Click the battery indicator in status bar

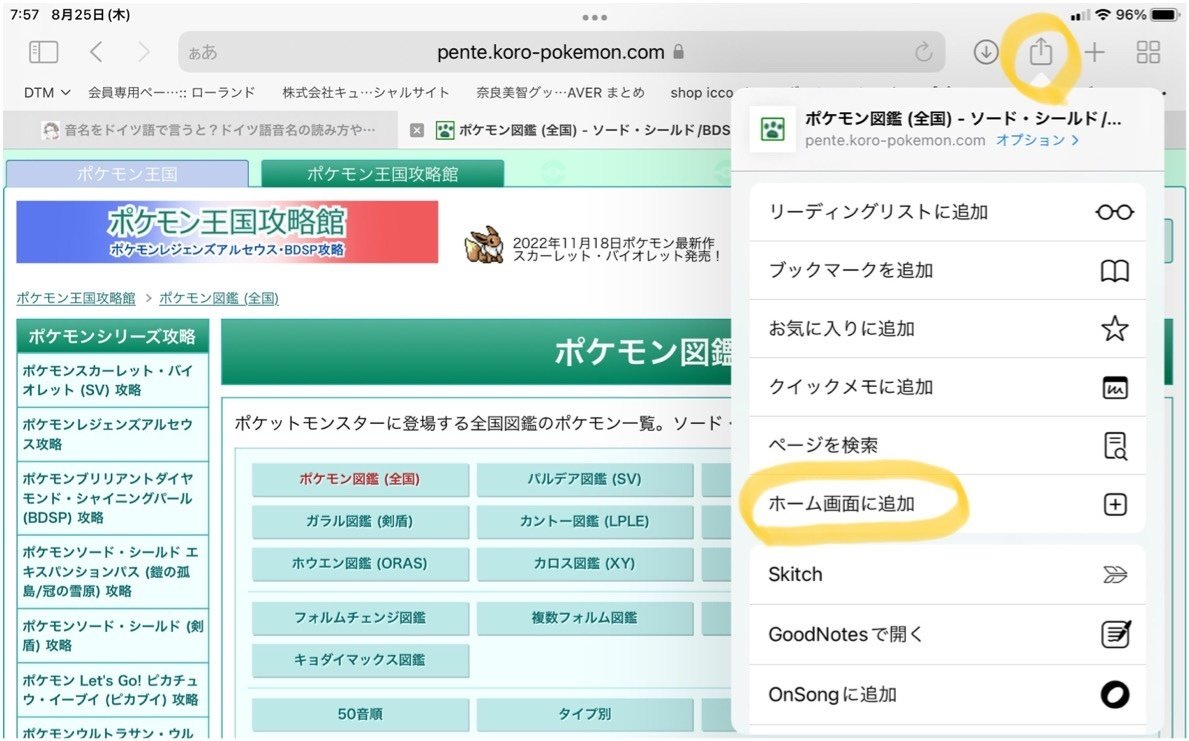[x=1163, y=15]
